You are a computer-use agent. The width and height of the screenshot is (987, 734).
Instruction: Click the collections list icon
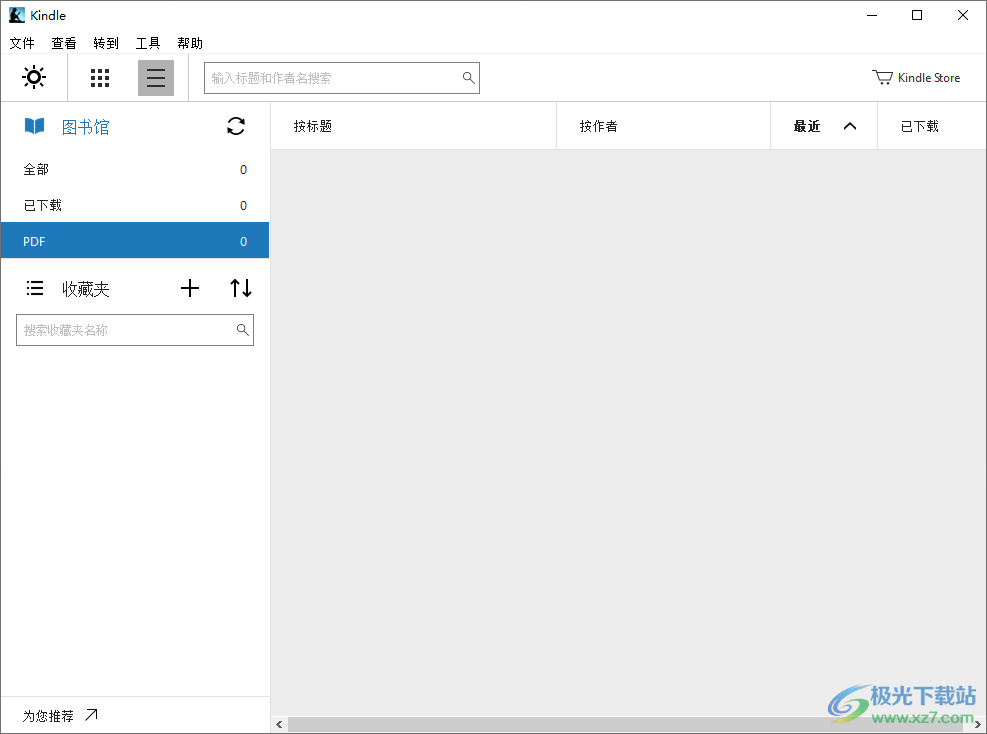tap(35, 288)
